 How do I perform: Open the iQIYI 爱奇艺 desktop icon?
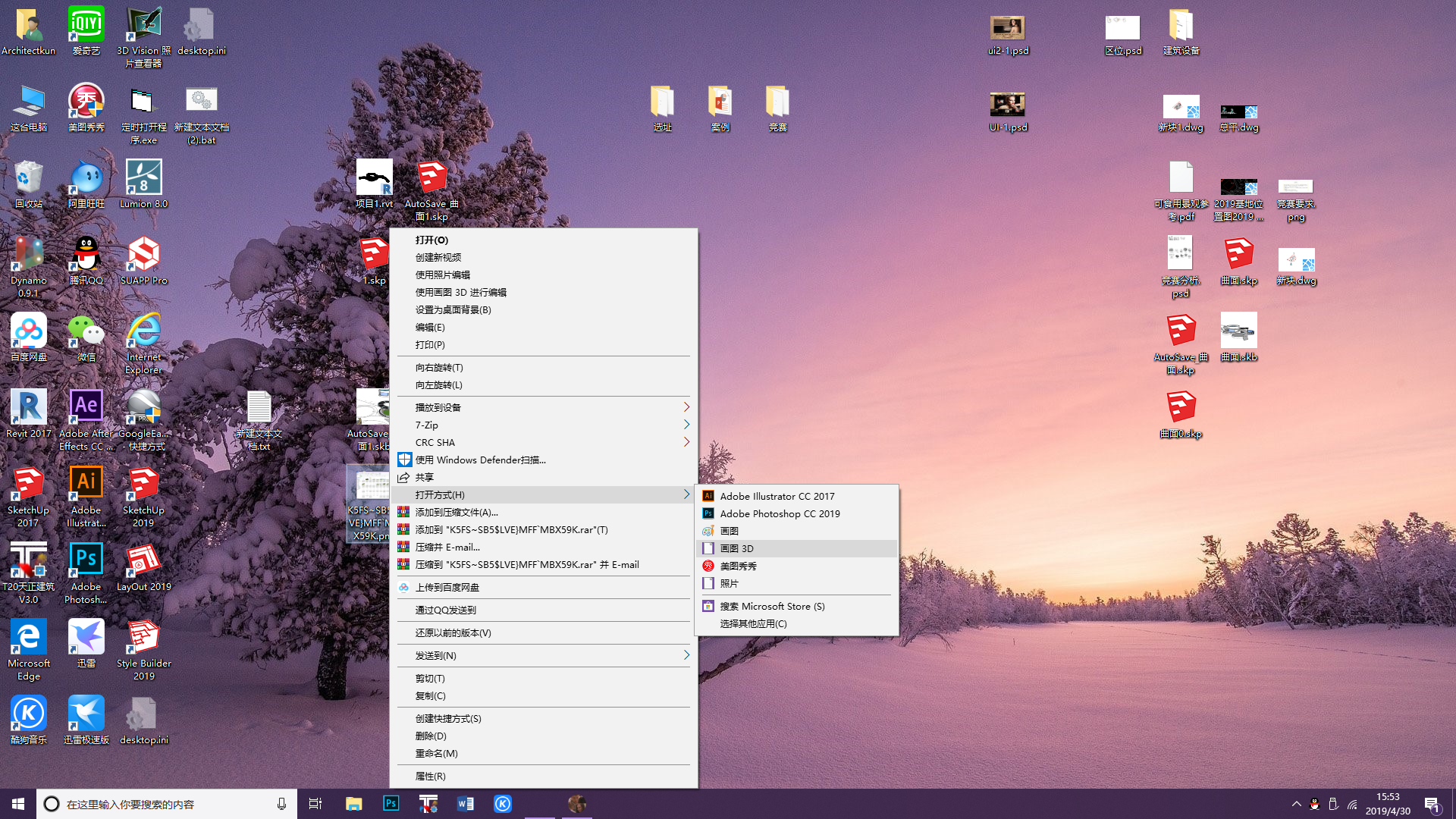pyautogui.click(x=86, y=32)
